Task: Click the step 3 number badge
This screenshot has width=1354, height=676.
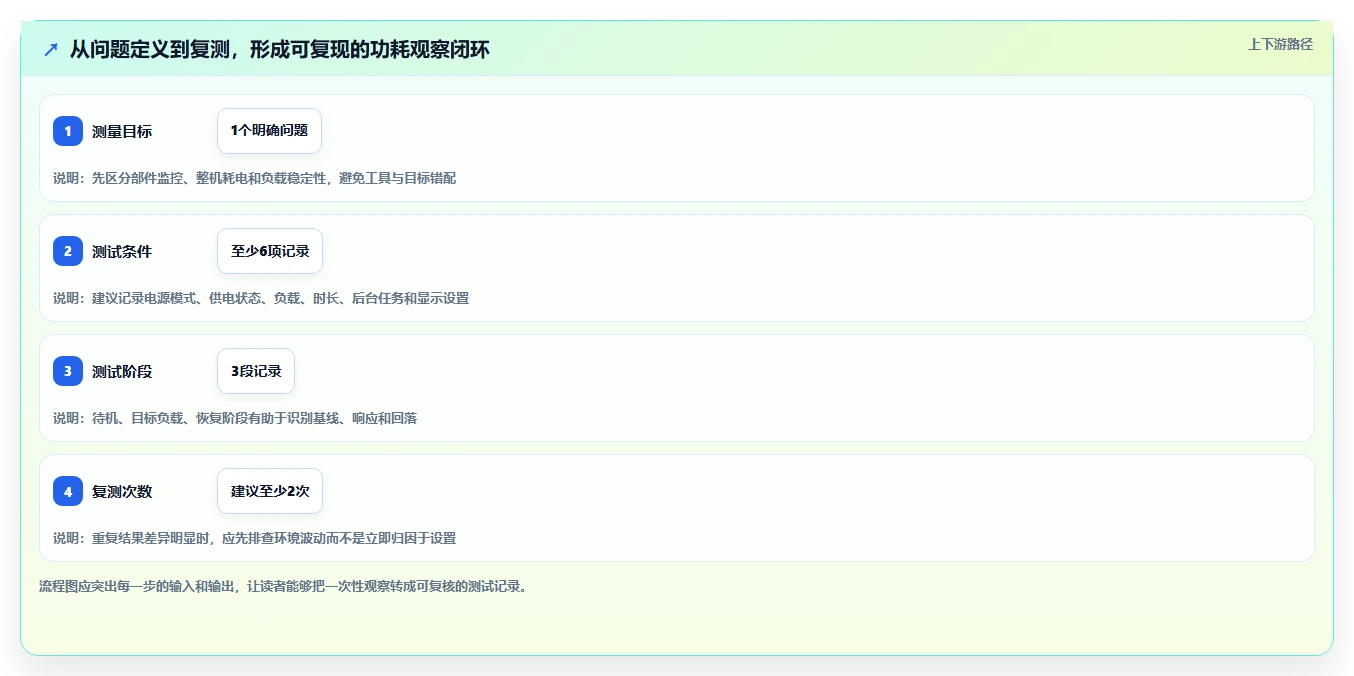Action: [68, 371]
